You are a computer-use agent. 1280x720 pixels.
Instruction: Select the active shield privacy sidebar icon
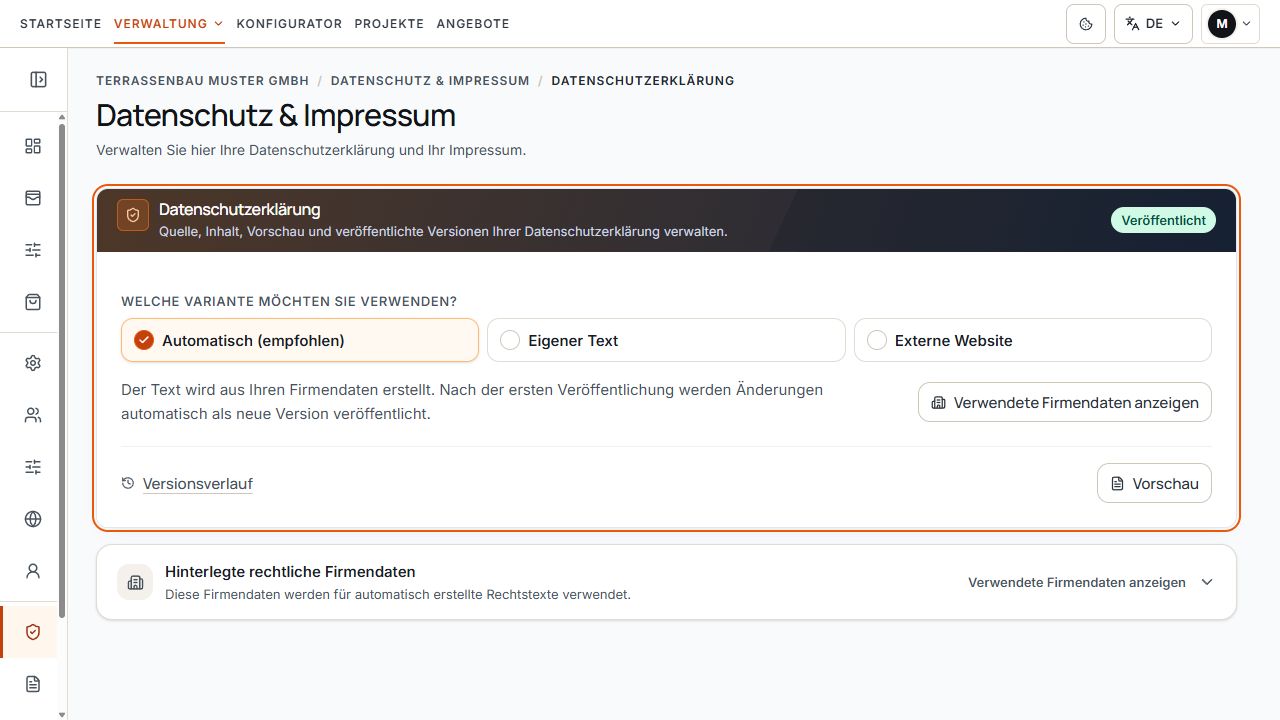point(33,632)
